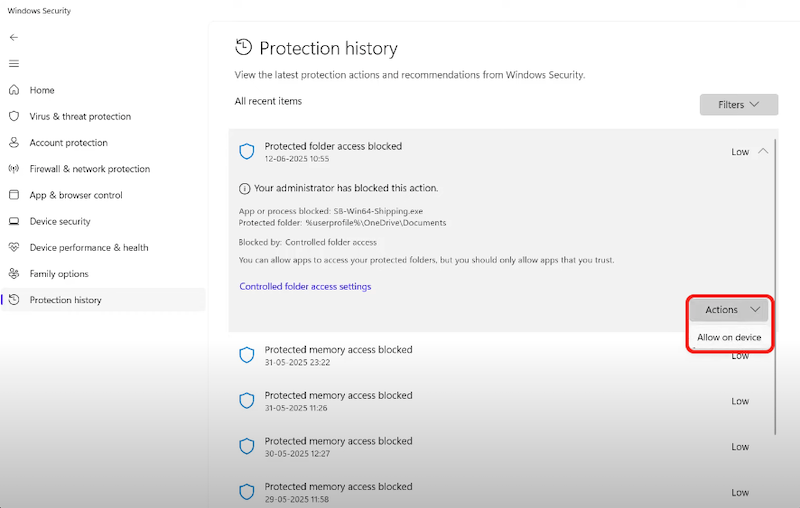Click the Device security laptop icon
Image resolution: width=800 pixels, height=508 pixels.
point(14,221)
